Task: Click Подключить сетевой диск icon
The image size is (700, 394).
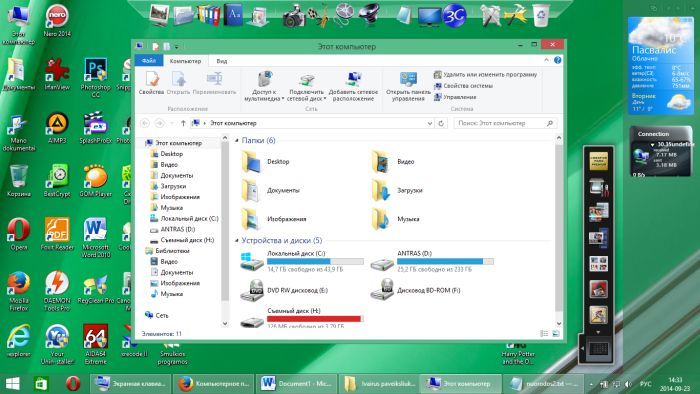Action: click(x=306, y=80)
